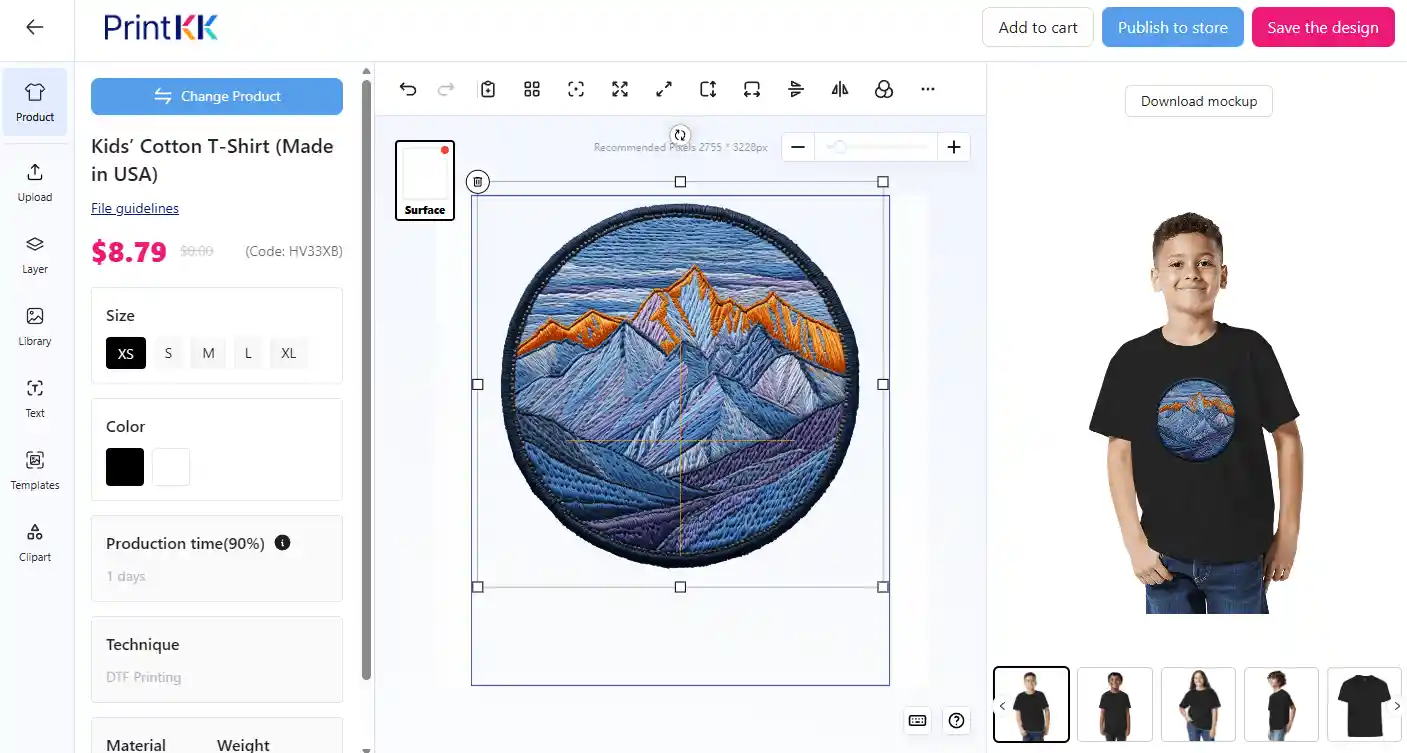Open the Clipart panel
Image resolution: width=1407 pixels, height=753 pixels.
point(35,542)
